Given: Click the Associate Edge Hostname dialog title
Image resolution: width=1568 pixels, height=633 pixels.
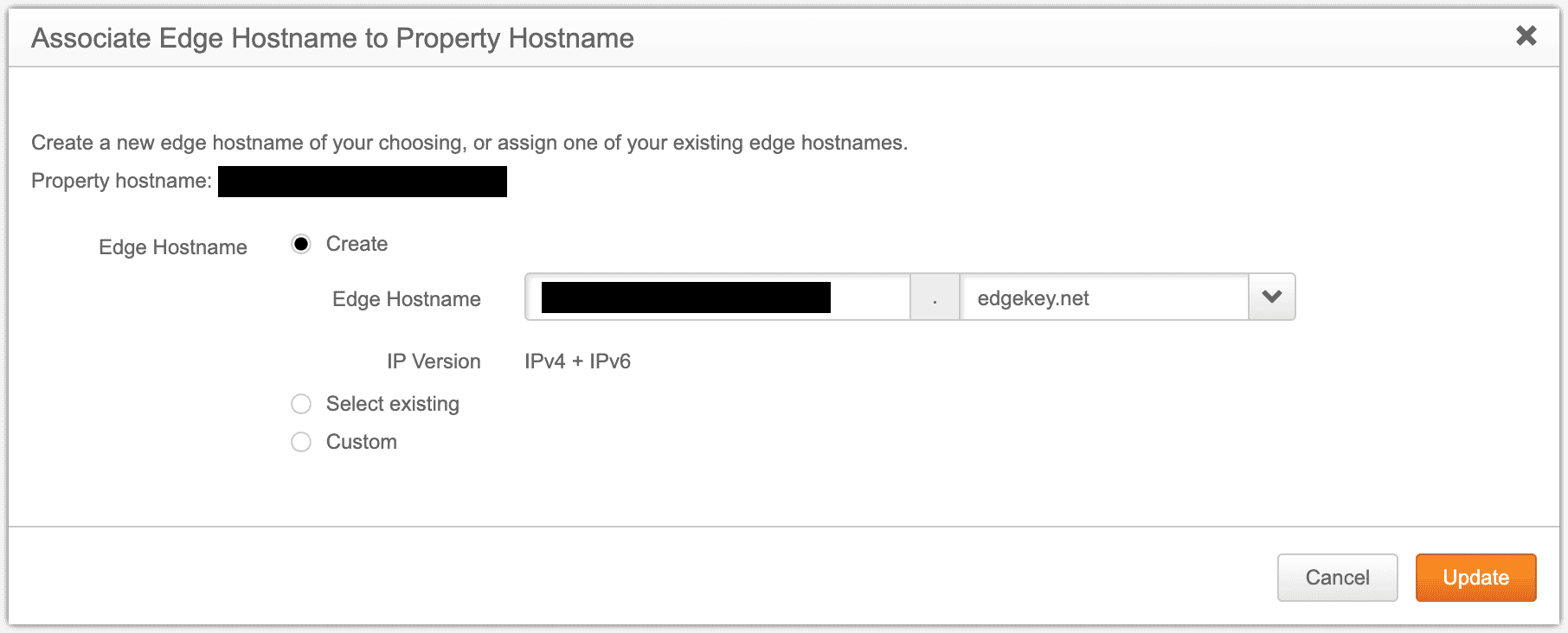Looking at the screenshot, I should pos(332,37).
